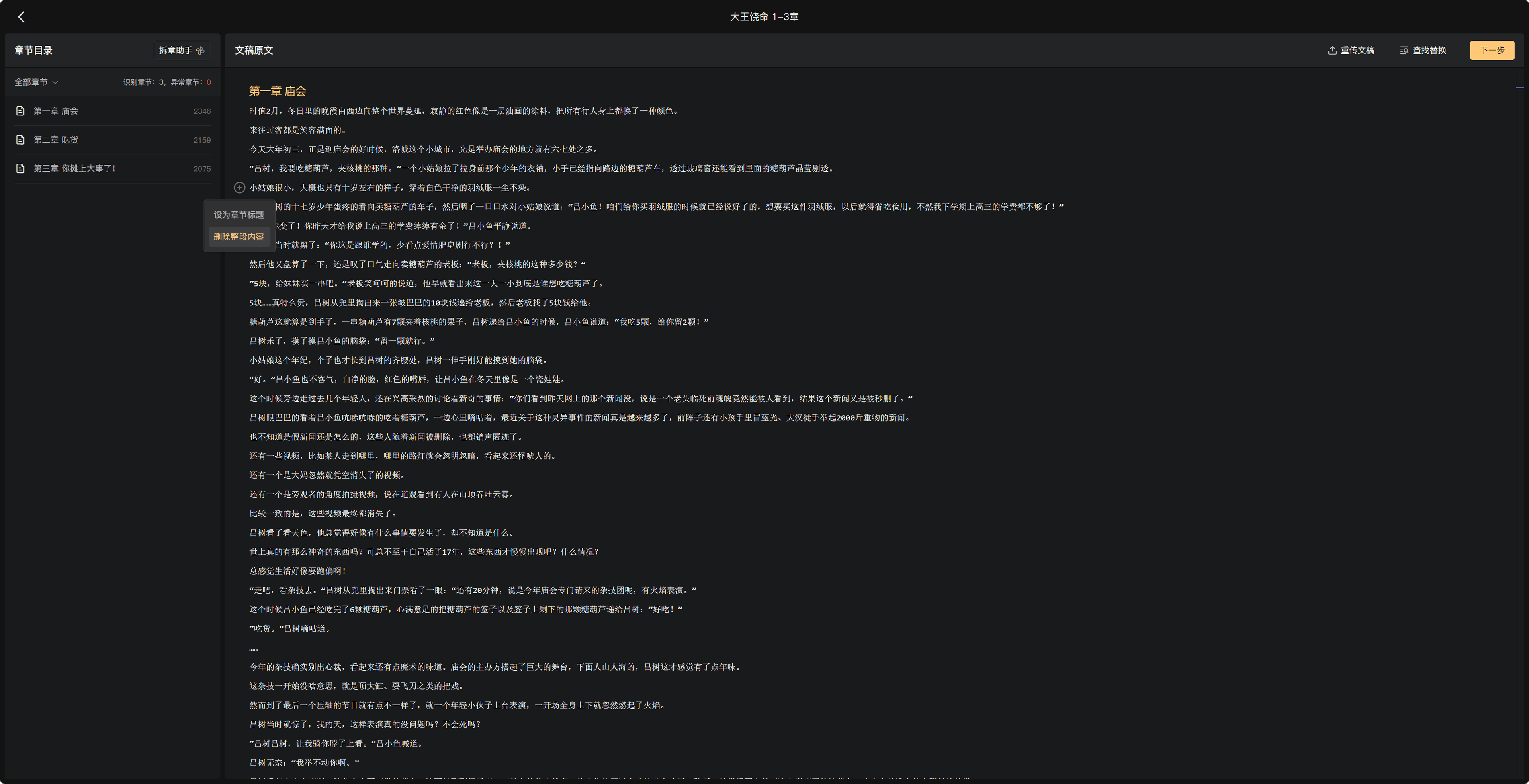Click the 查找替换 search icon
1529x784 pixels.
click(x=1404, y=51)
